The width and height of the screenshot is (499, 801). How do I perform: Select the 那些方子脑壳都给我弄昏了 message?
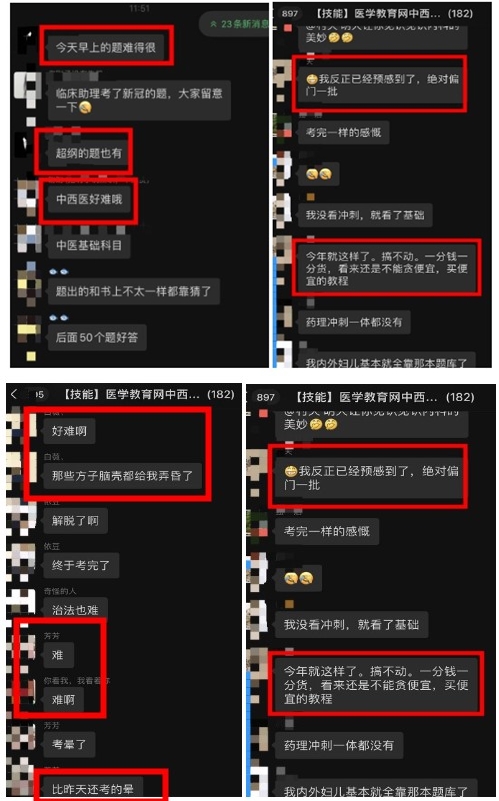point(123,476)
